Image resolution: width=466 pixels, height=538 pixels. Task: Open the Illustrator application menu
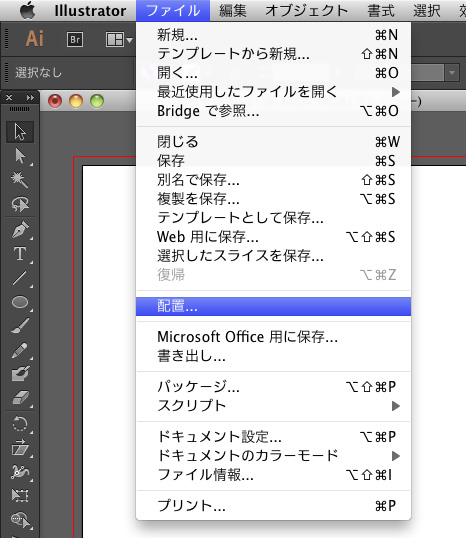point(90,11)
